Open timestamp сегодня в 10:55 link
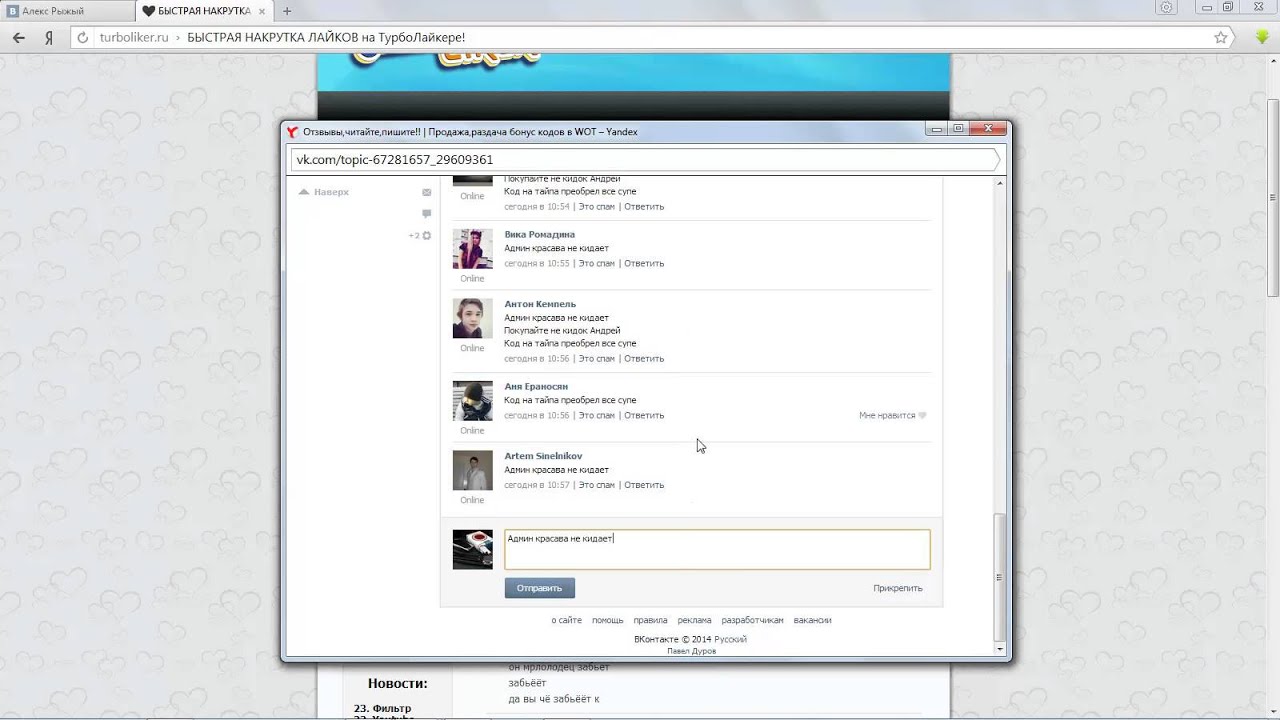Screen dimensions: 1280x720 click(x=537, y=264)
